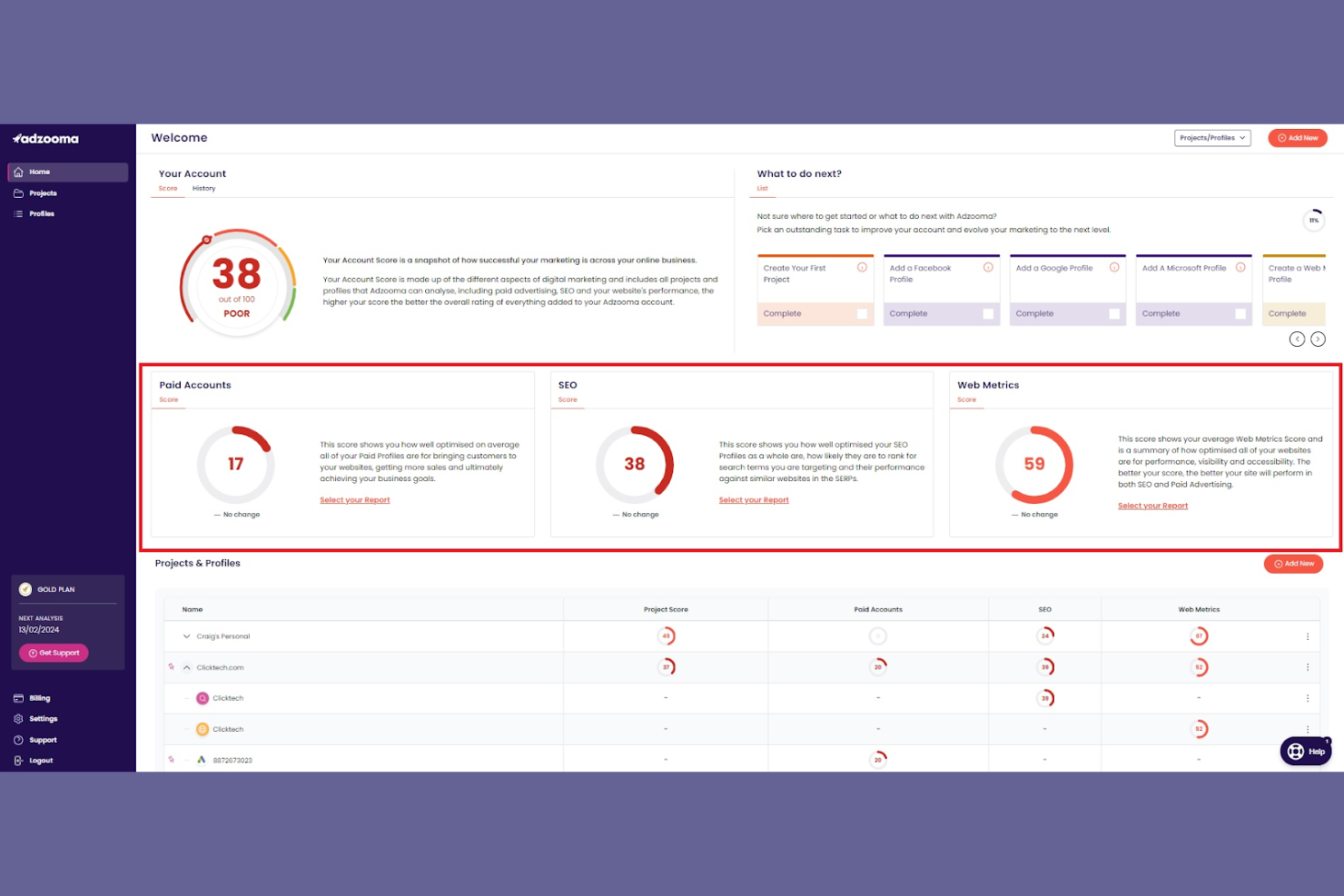Select the Score tab in Paid Accounts
1344x896 pixels.
tap(168, 399)
